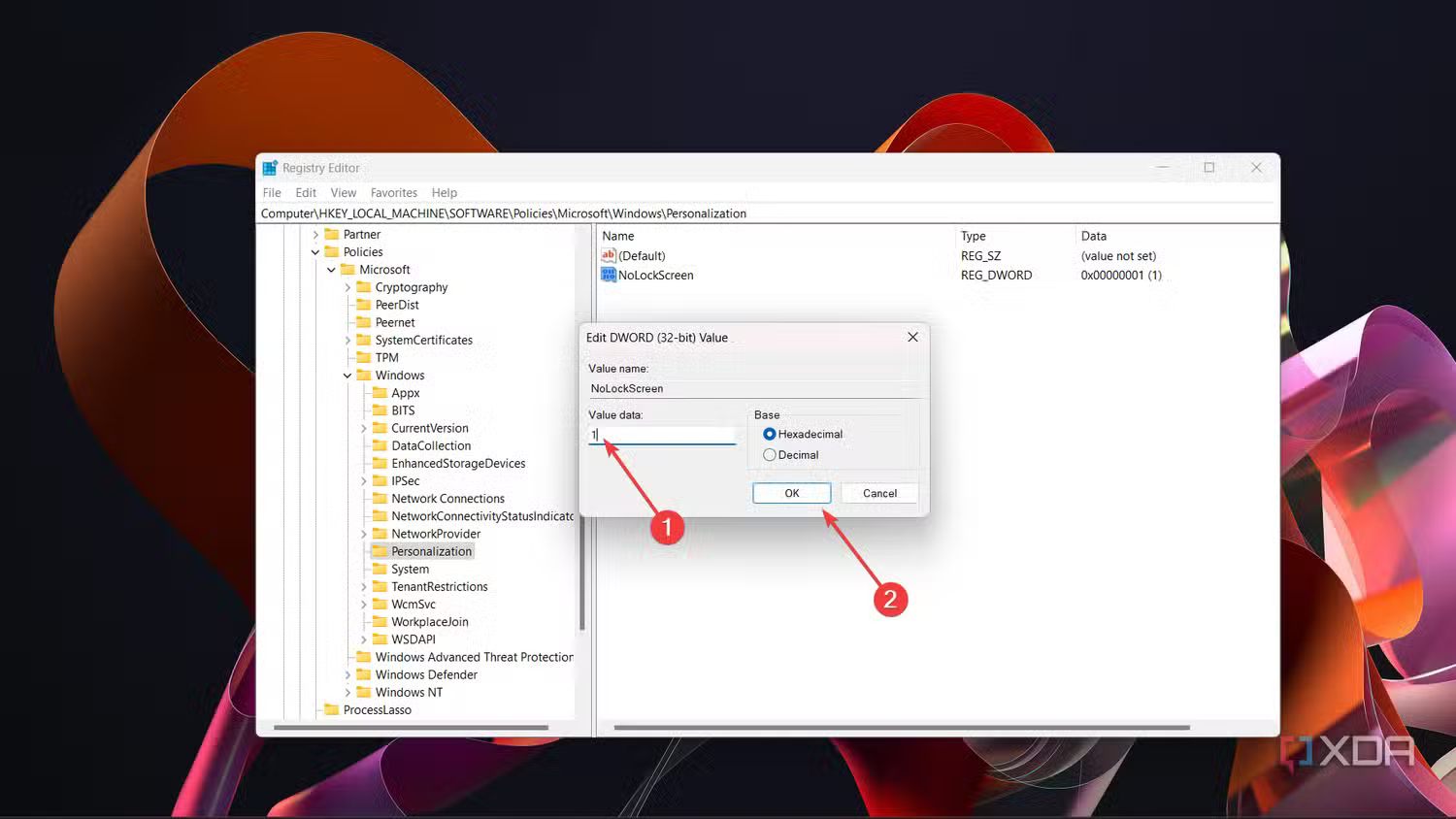The image size is (1456, 819).
Task: Select the Hexadecimal base option
Action: coord(769,434)
